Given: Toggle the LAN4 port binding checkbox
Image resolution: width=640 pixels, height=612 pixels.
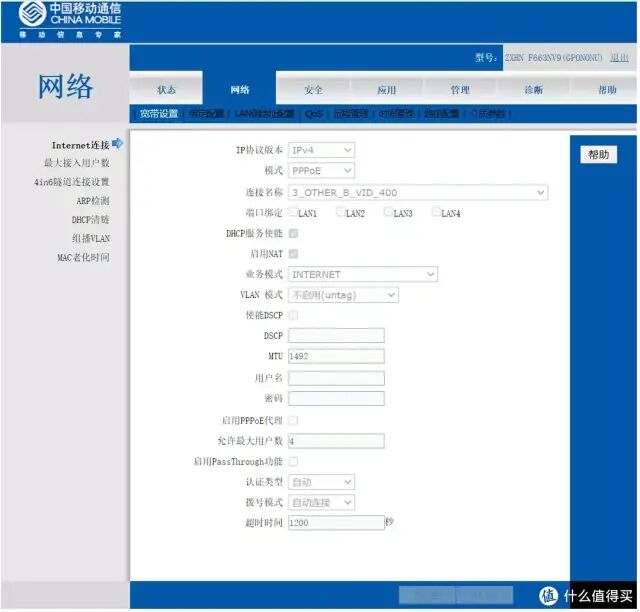Looking at the screenshot, I should tap(436, 211).
